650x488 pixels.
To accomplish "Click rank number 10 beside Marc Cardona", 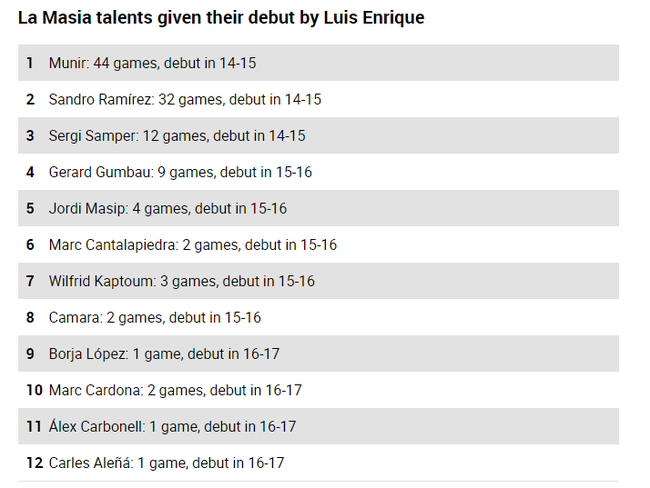I will coord(34,390).
